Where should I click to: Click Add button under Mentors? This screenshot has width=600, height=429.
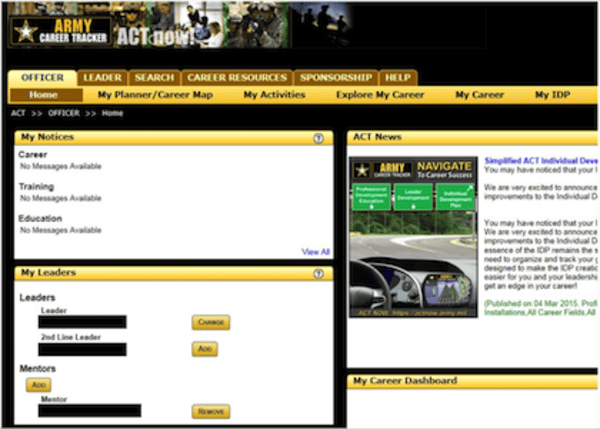[x=39, y=385]
